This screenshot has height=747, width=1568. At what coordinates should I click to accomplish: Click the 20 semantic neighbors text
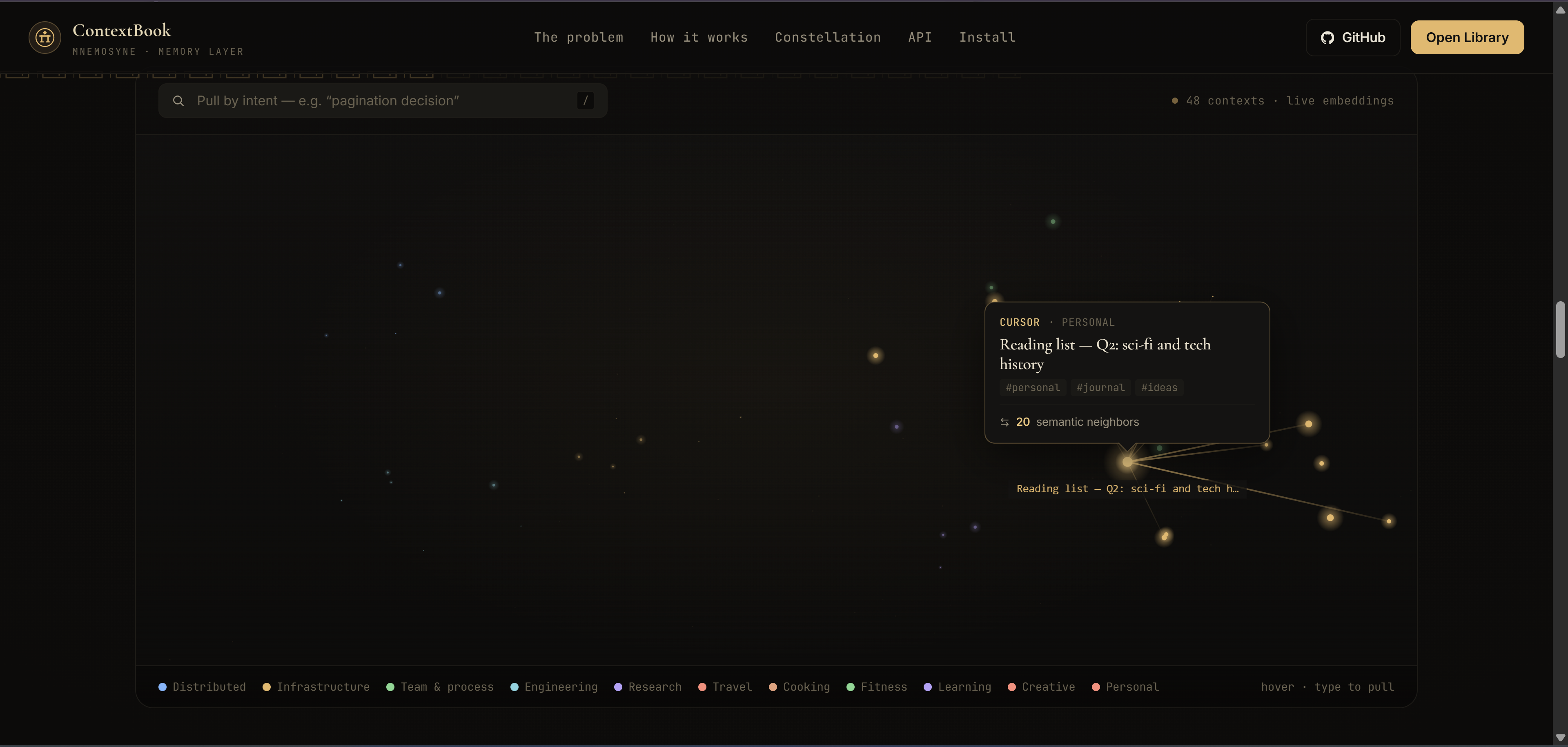1078,422
